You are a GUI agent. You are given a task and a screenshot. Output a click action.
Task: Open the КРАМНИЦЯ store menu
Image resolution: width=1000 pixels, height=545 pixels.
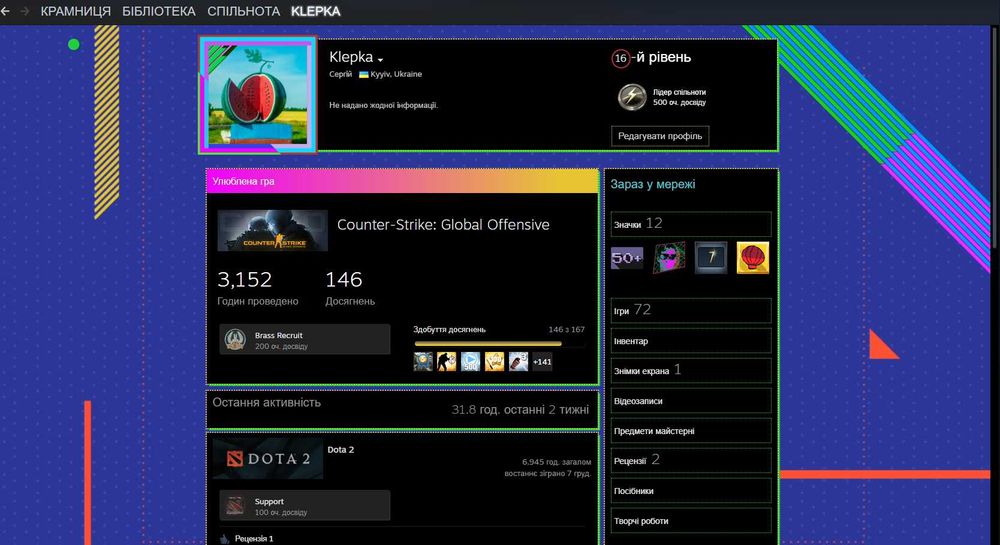point(75,11)
